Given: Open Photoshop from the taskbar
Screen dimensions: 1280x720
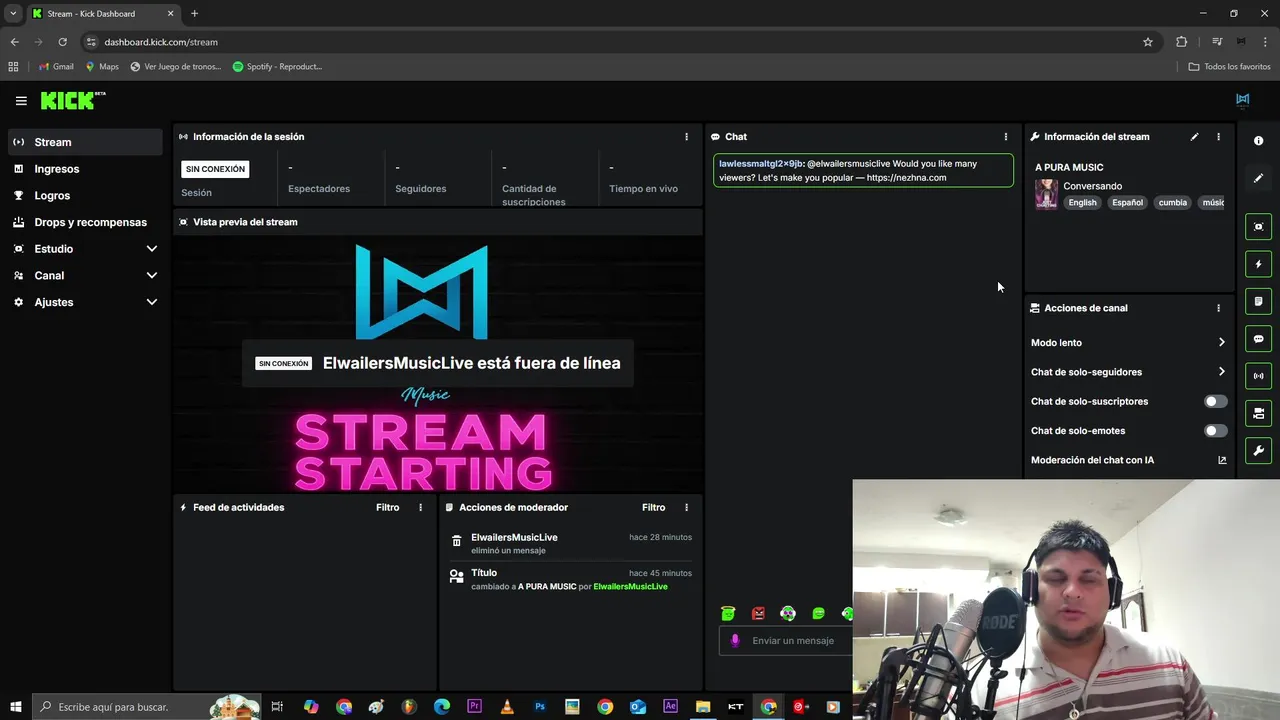Looking at the screenshot, I should point(540,707).
